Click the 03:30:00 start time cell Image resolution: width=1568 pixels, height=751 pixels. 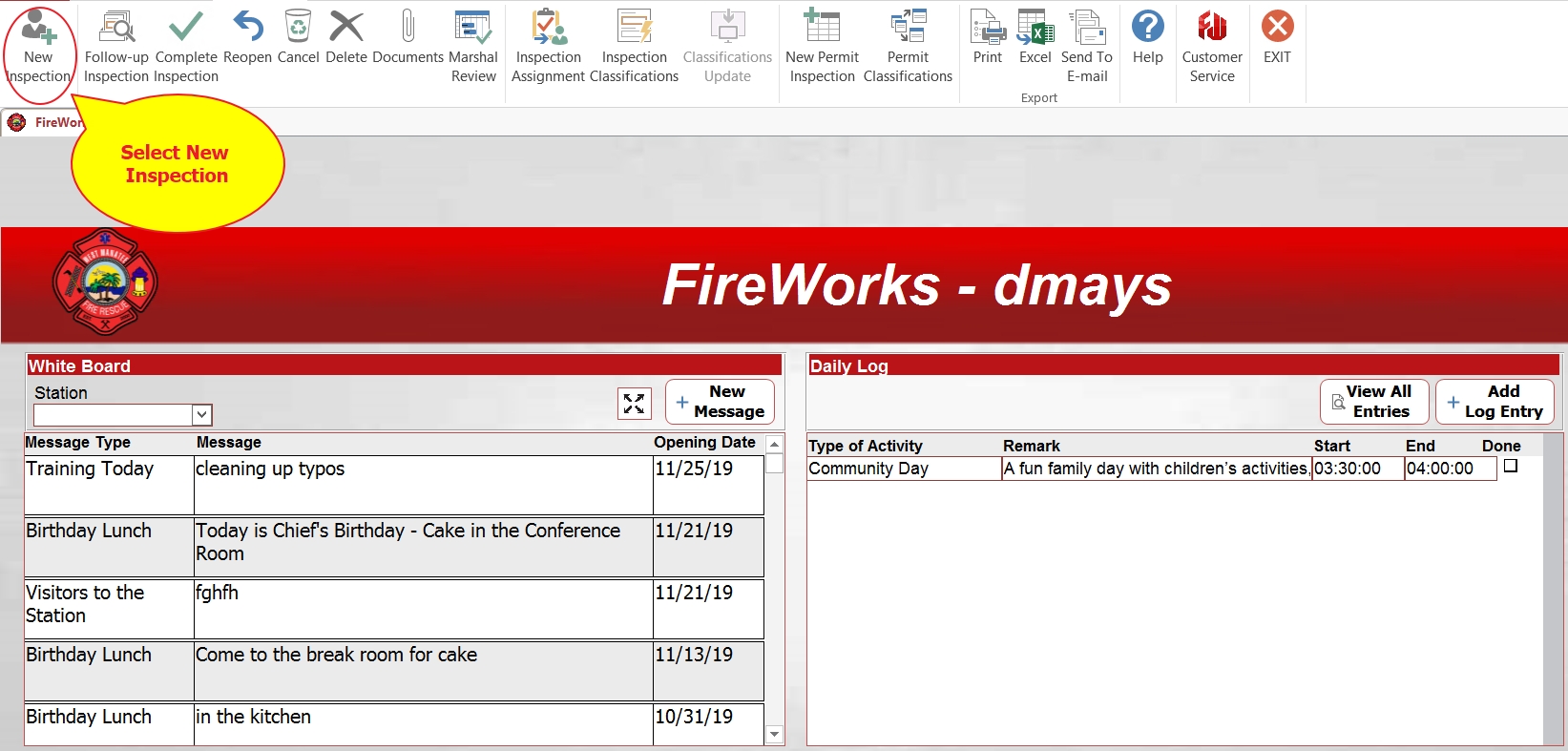1358,469
